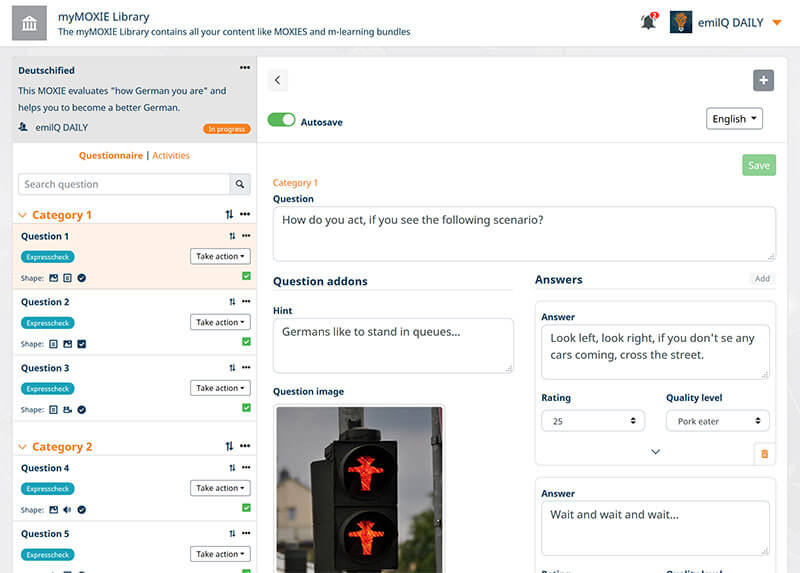Collapse the Category 1 section
The image size is (800, 573).
coord(22,215)
